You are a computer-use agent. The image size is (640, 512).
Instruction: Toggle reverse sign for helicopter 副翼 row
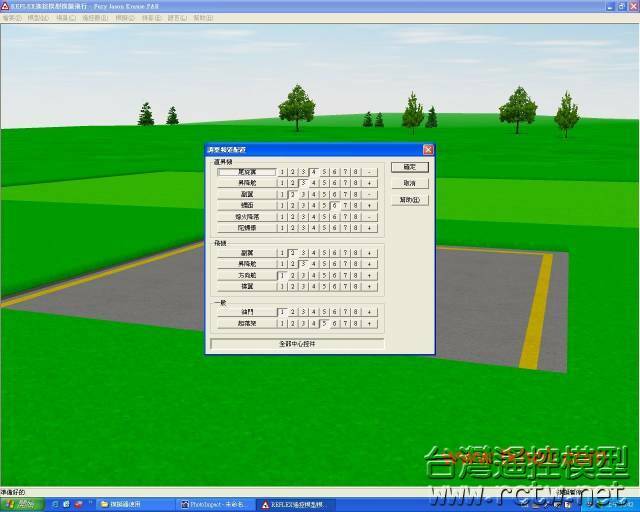click(x=369, y=194)
